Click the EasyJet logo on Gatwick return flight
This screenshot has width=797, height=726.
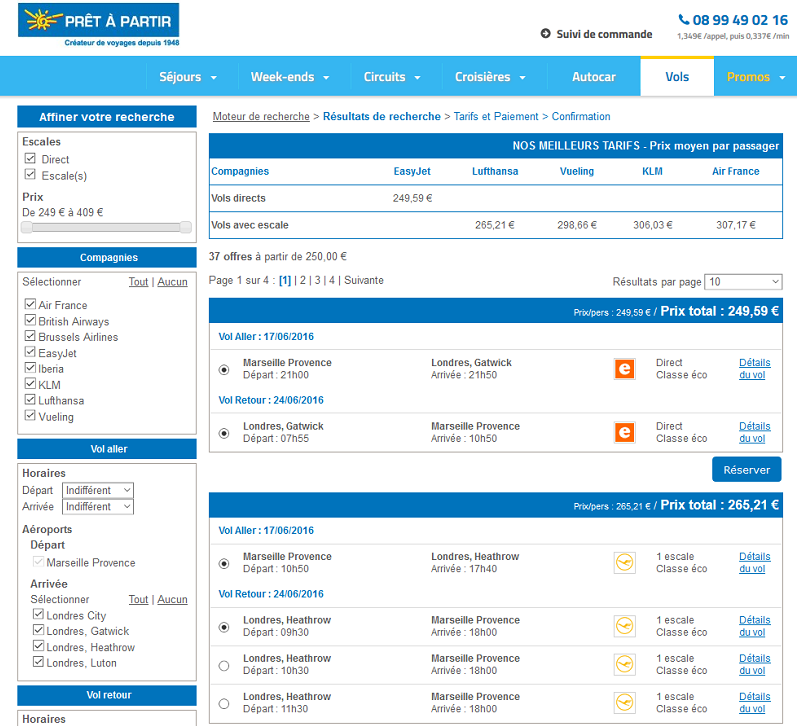pyautogui.click(x=624, y=432)
